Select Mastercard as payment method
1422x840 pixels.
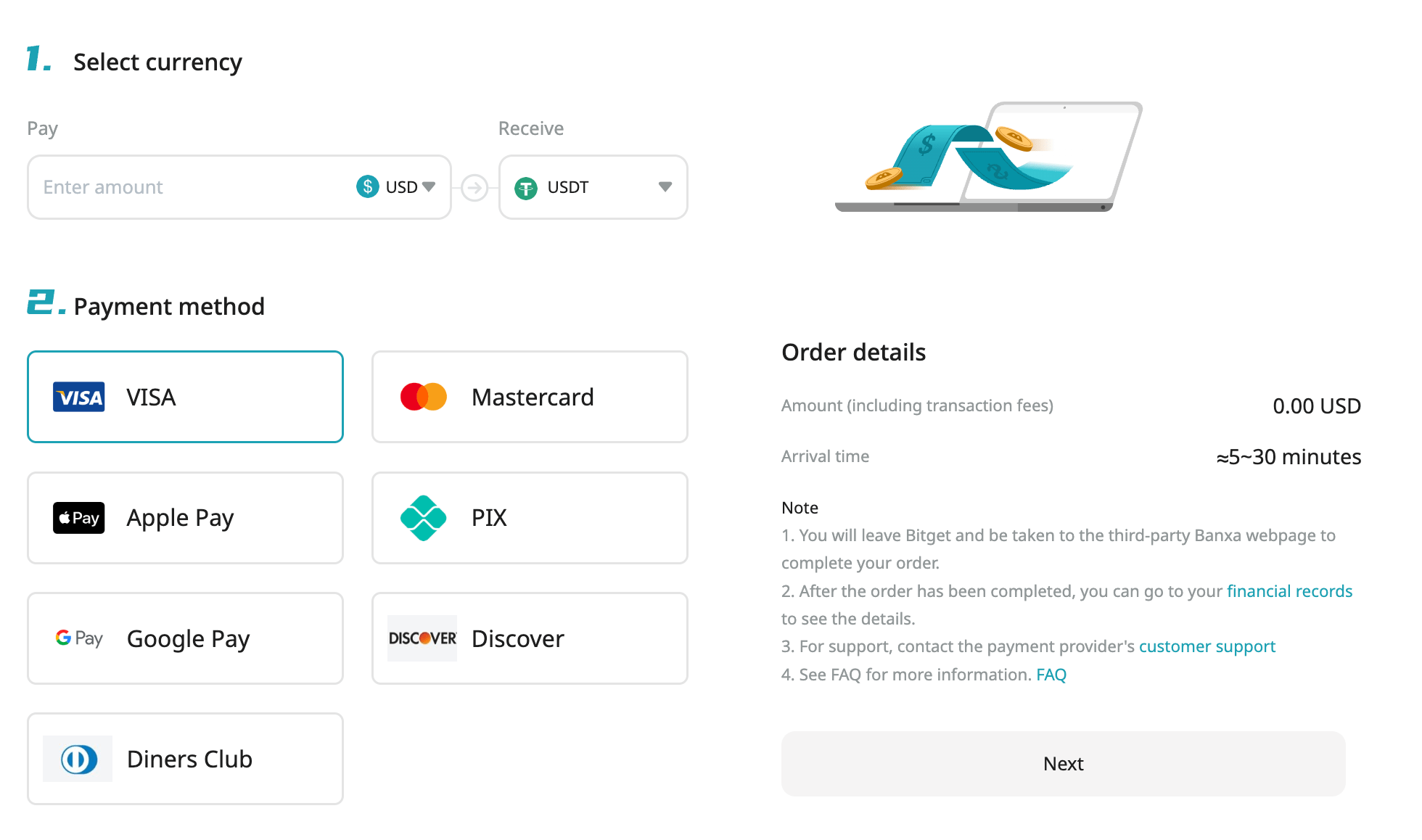tap(530, 396)
